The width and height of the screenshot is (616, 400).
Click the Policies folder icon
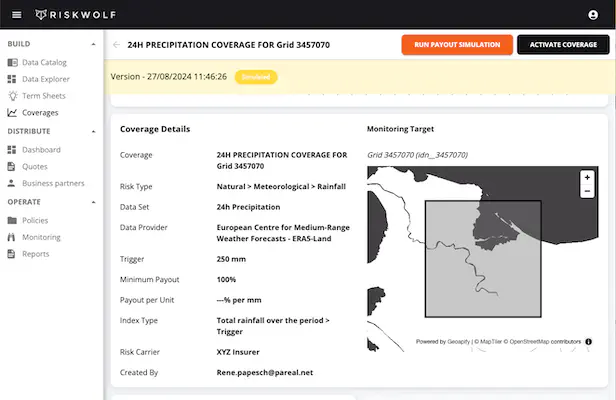click(x=12, y=220)
